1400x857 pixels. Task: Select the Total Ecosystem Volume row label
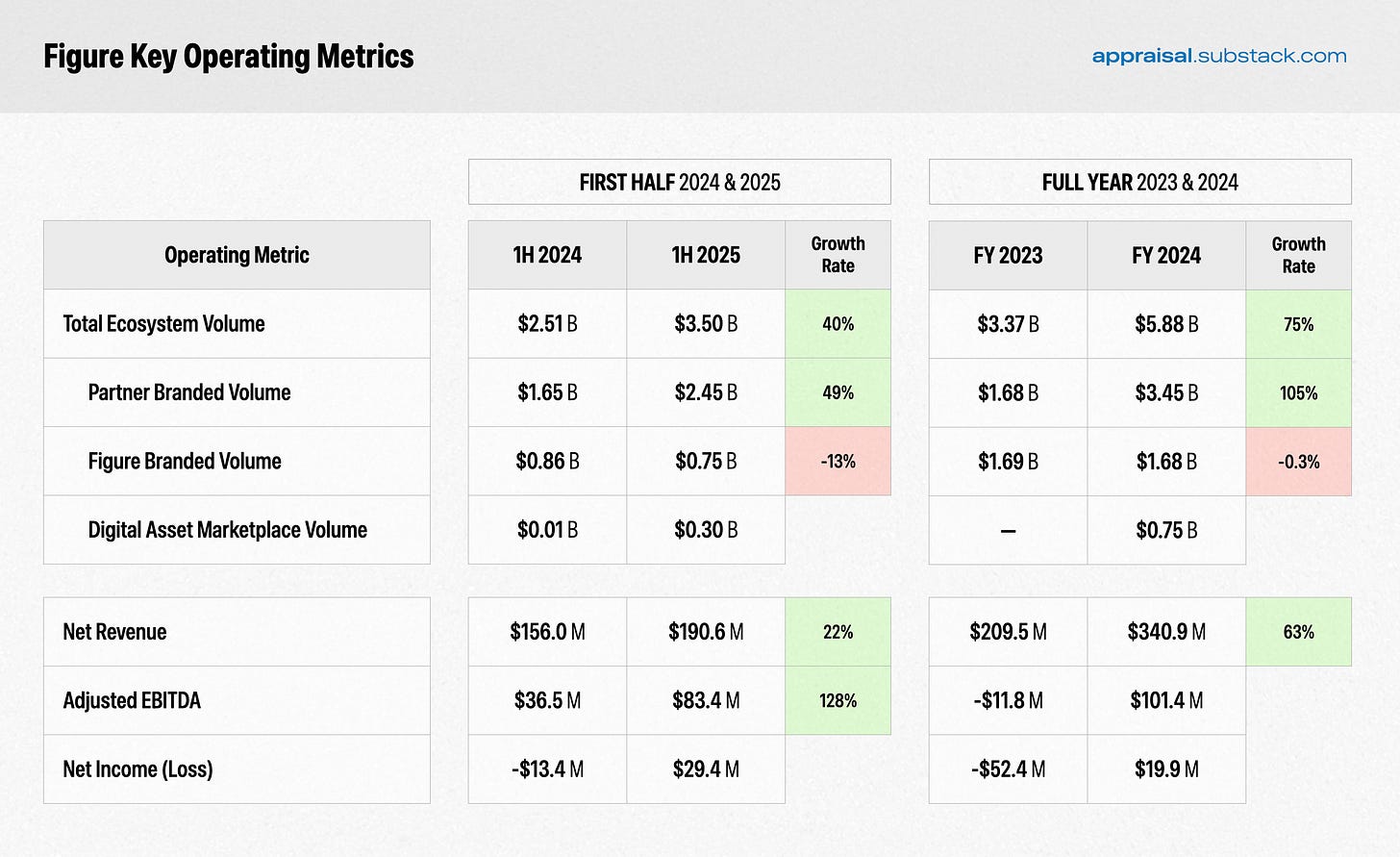(163, 324)
